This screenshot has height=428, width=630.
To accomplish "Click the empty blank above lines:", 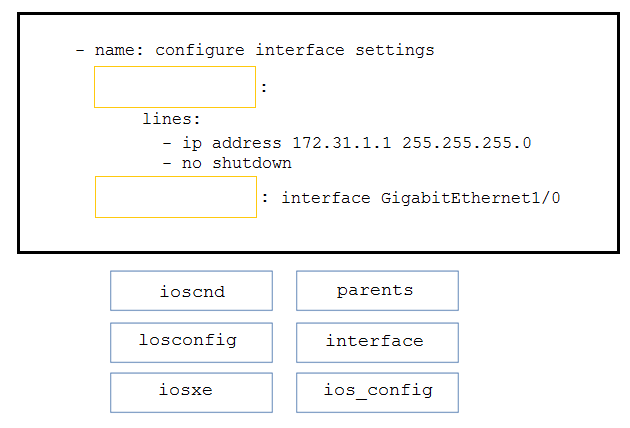I will (x=175, y=87).
